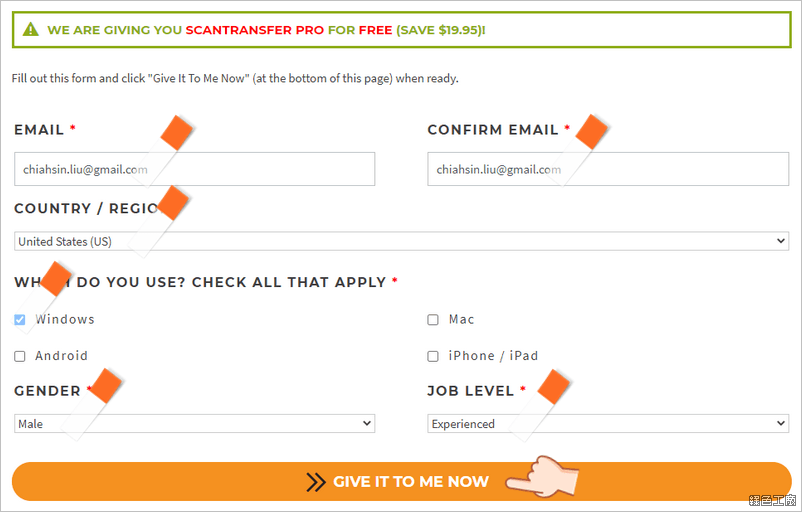Click the orange marker beside Confirm Email label
This screenshot has height=512, width=802.
click(x=591, y=132)
